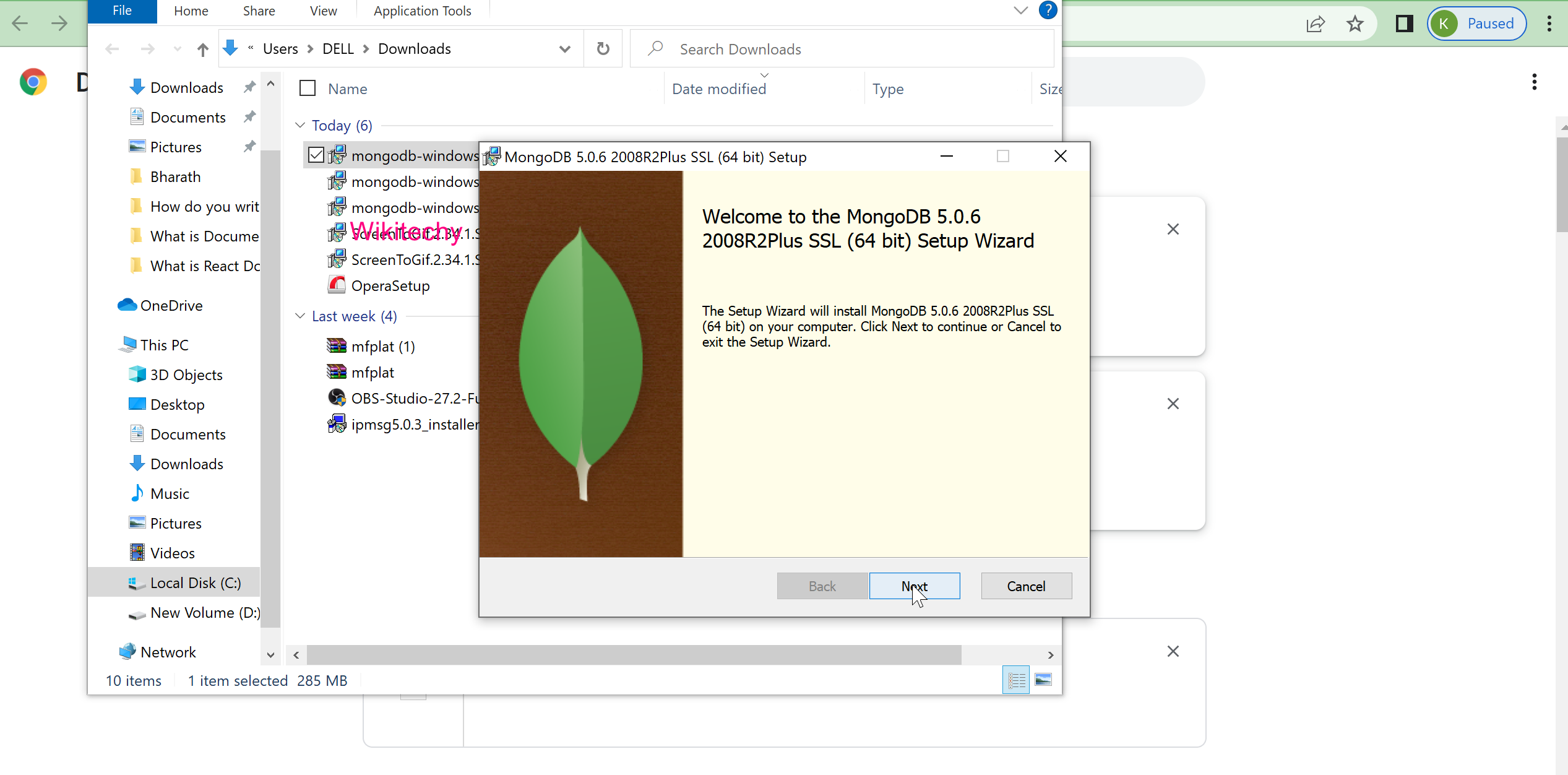
Task: Open recent locations dropdown arrow
Action: pyautogui.click(x=178, y=49)
